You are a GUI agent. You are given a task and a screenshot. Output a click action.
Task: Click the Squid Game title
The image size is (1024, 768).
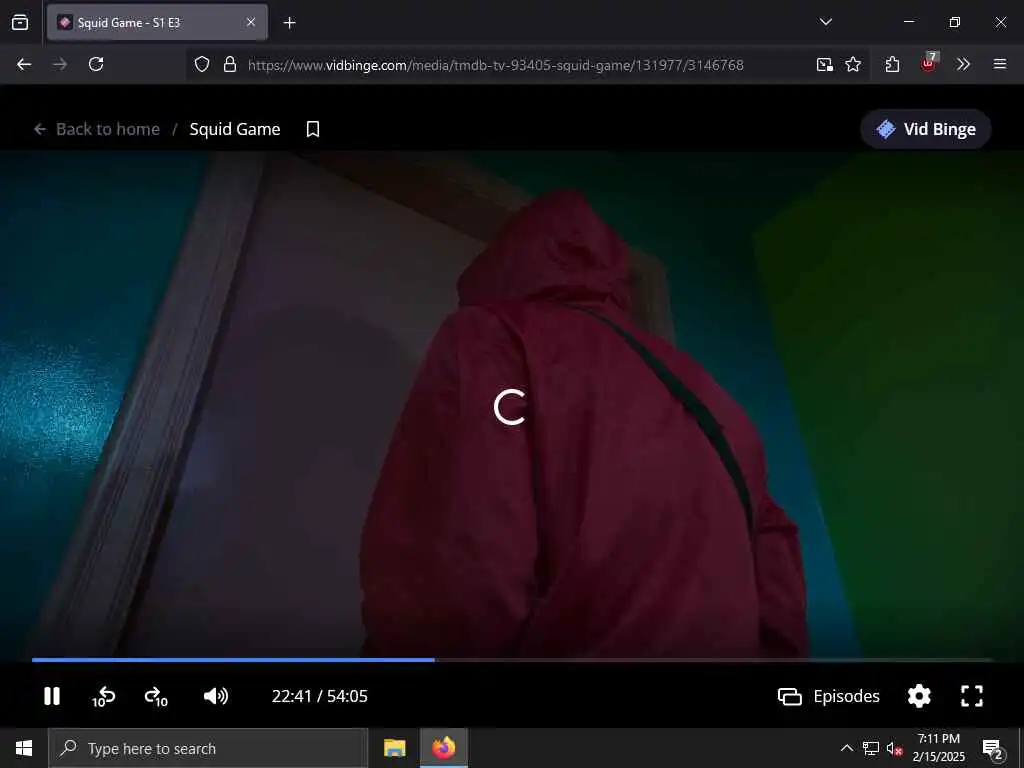pyautogui.click(x=235, y=129)
